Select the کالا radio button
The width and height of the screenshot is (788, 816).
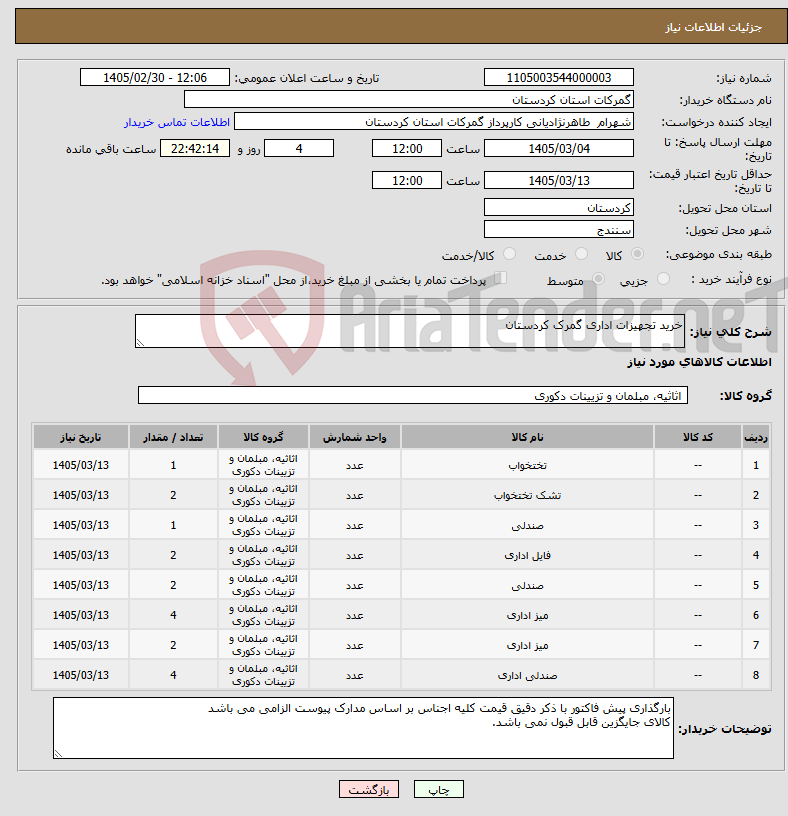tap(637, 254)
